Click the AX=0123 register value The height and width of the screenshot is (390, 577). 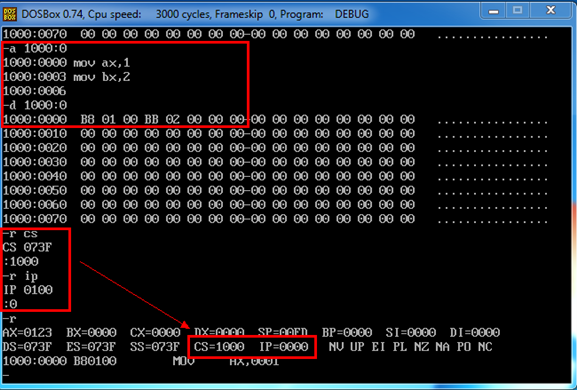[28, 333]
